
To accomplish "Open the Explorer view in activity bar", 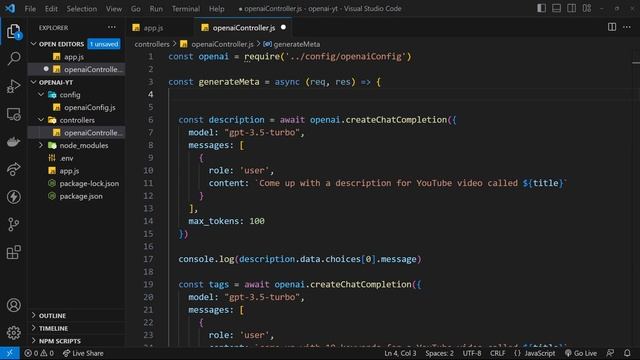I will [13, 31].
